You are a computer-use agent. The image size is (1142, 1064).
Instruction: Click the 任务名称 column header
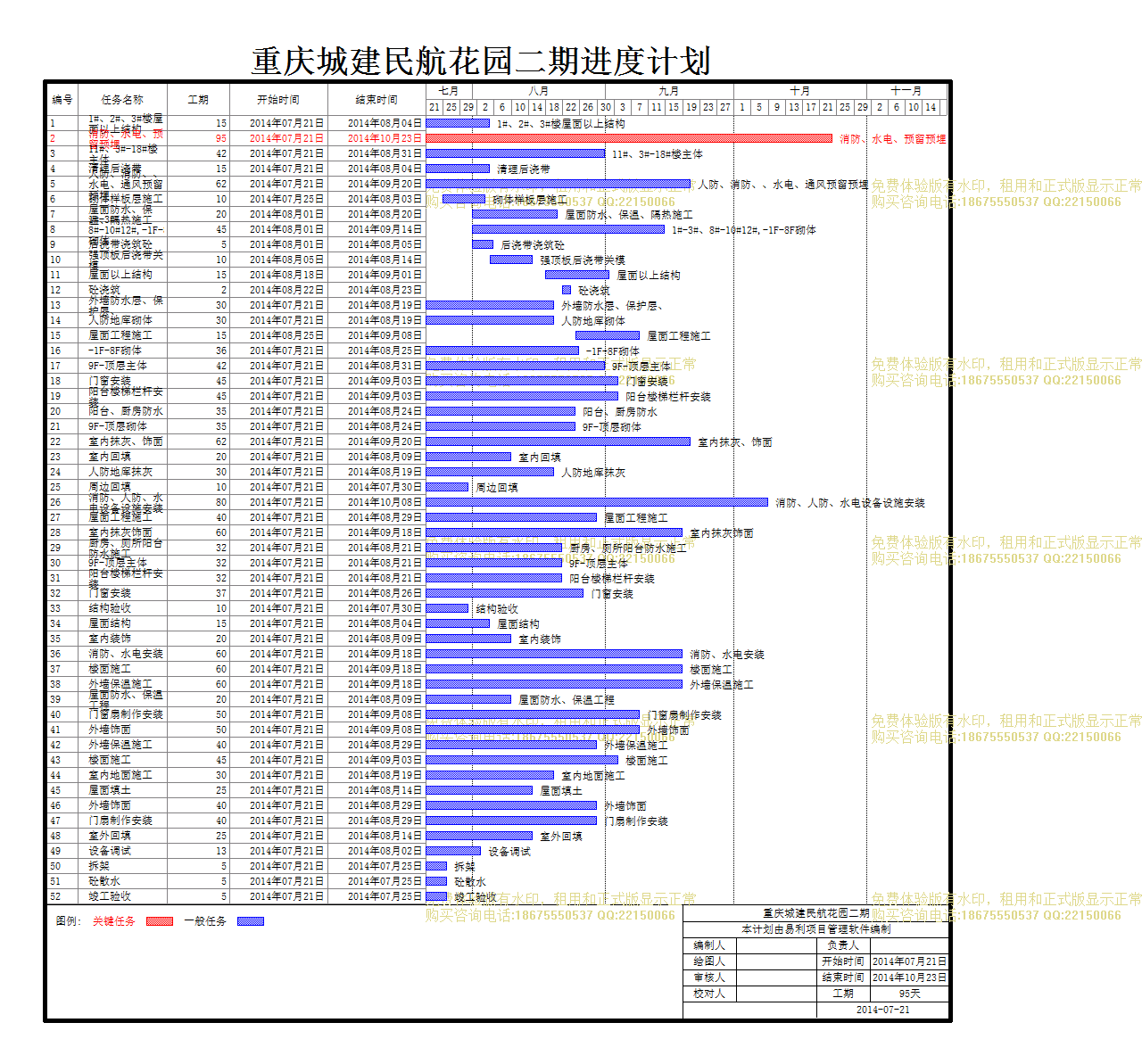[x=122, y=100]
